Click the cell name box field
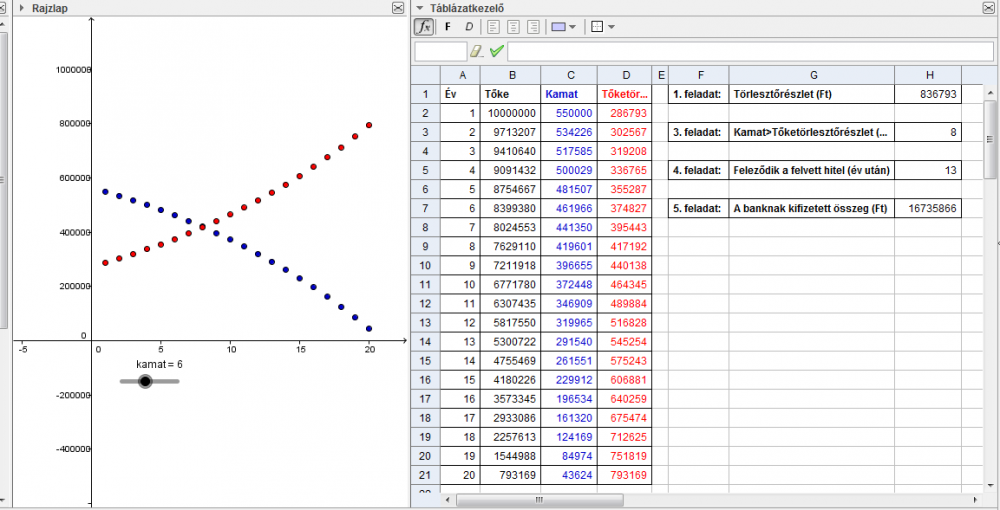 (x=440, y=51)
